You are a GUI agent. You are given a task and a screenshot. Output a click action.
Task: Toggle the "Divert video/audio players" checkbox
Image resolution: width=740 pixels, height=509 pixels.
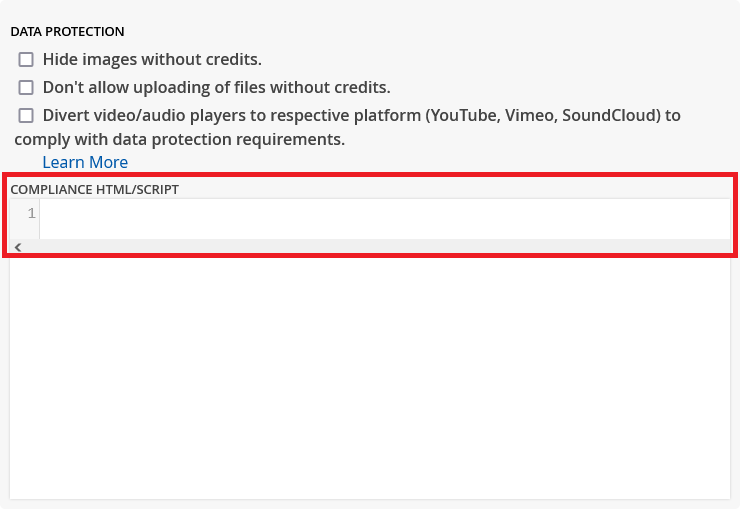click(x=26, y=116)
